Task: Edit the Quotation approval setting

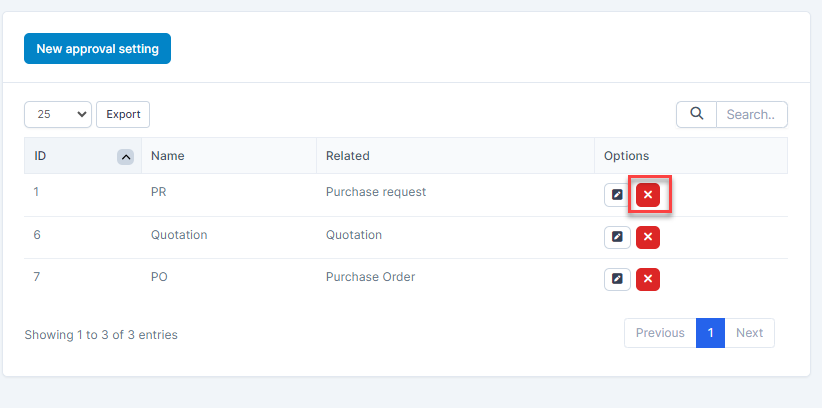Action: pyautogui.click(x=617, y=237)
